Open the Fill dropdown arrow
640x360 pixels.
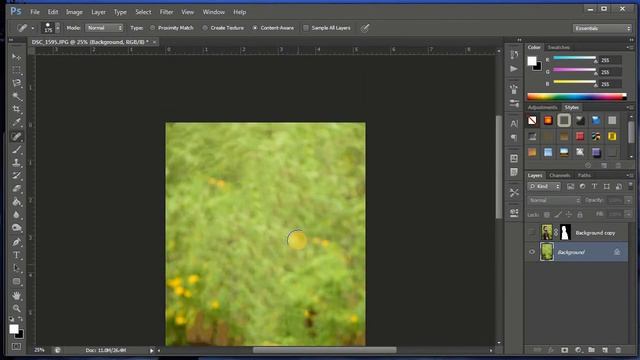click(x=629, y=214)
